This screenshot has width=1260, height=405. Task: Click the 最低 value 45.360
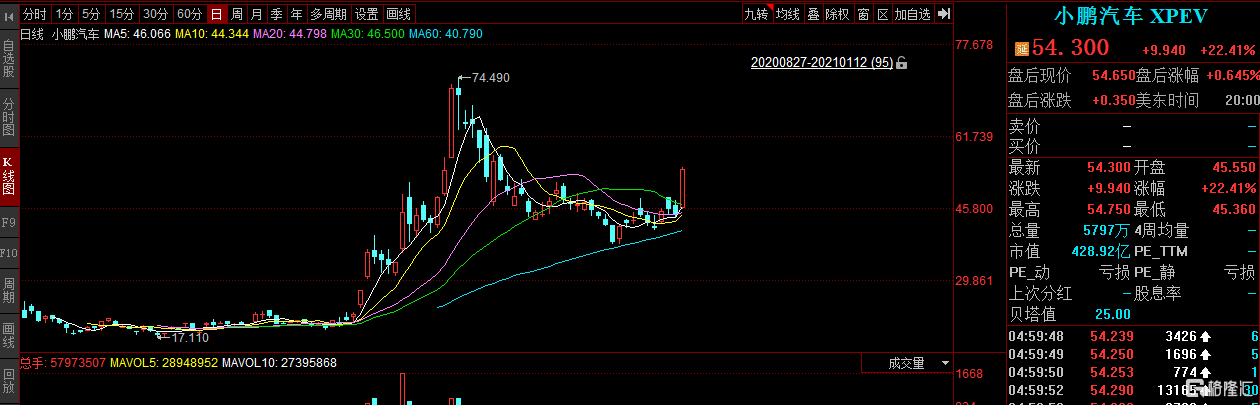(1235, 209)
